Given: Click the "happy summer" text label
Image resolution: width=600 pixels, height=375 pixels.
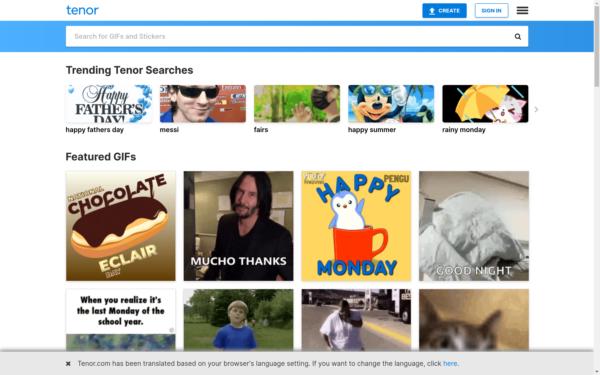Looking at the screenshot, I should tap(372, 130).
